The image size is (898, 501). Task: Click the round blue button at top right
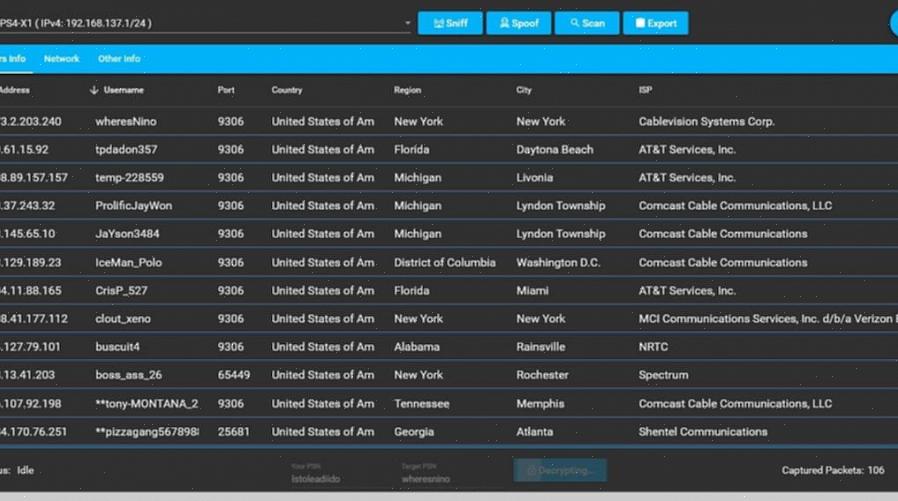click(893, 23)
